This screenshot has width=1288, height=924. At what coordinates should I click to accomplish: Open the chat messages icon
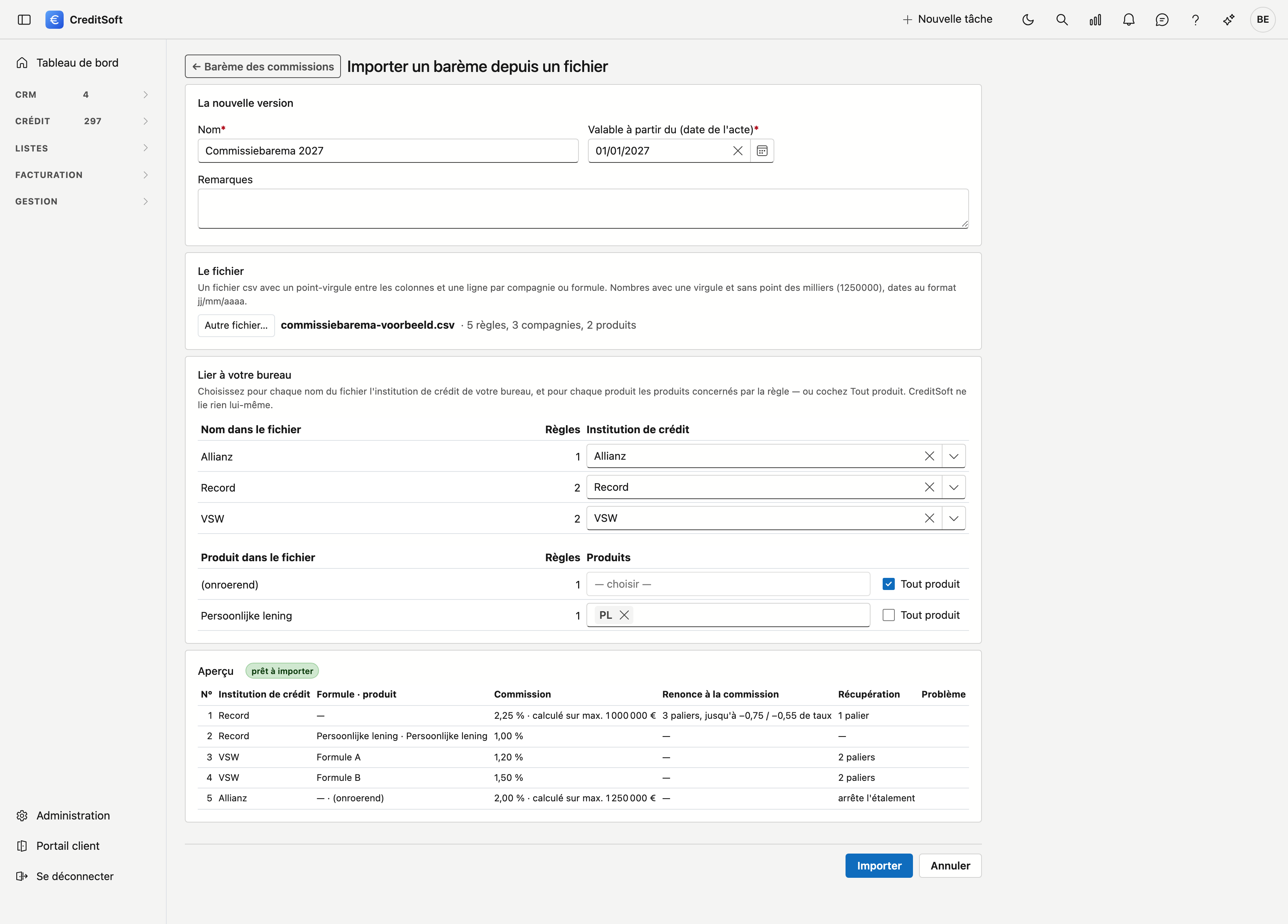pyautogui.click(x=1162, y=20)
